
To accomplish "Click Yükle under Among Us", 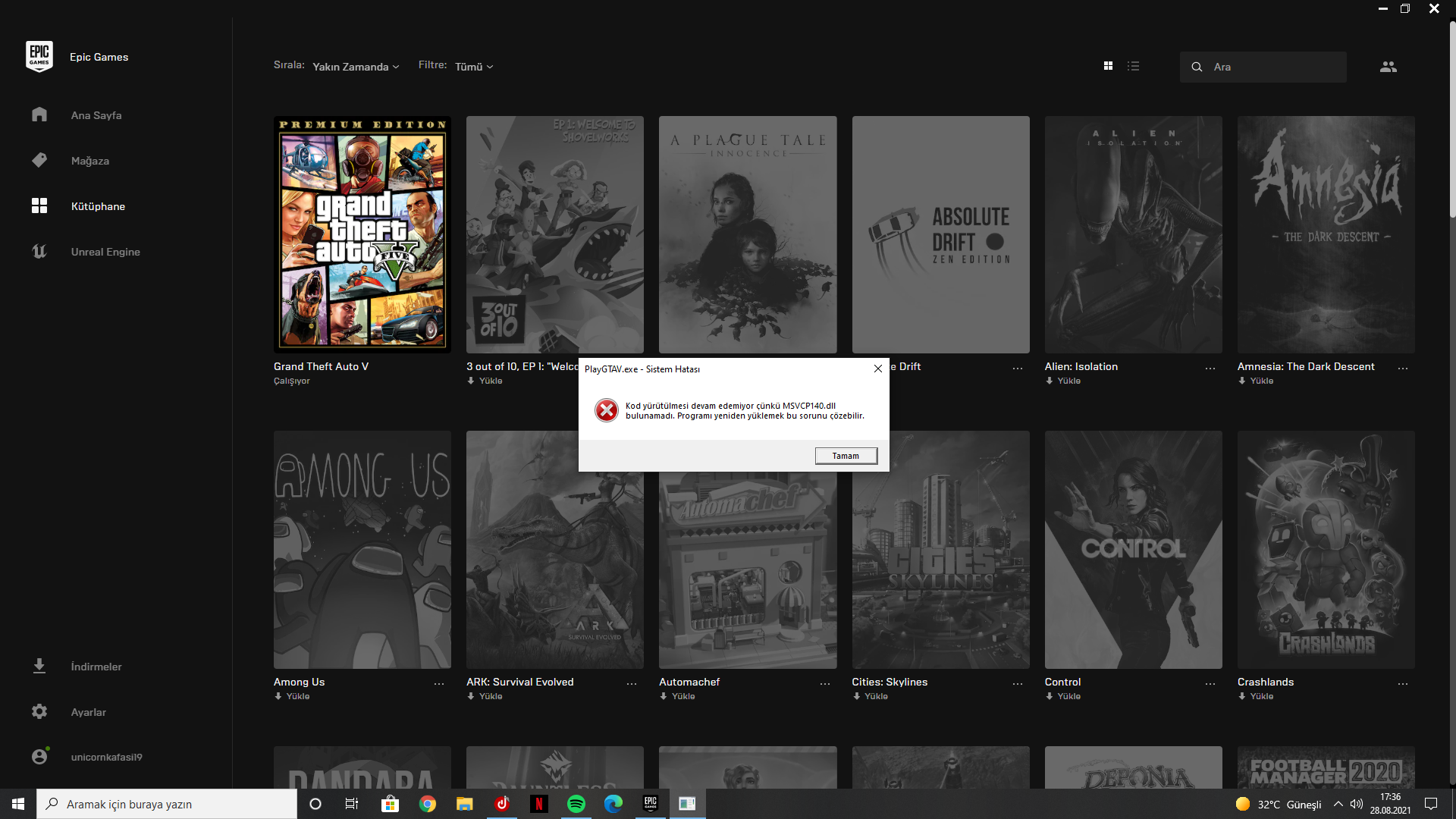I will pyautogui.click(x=292, y=696).
